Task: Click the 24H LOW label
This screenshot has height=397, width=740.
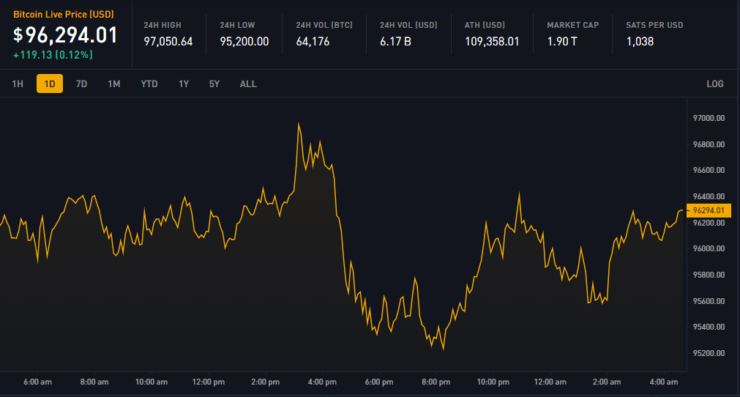Action: click(x=237, y=25)
